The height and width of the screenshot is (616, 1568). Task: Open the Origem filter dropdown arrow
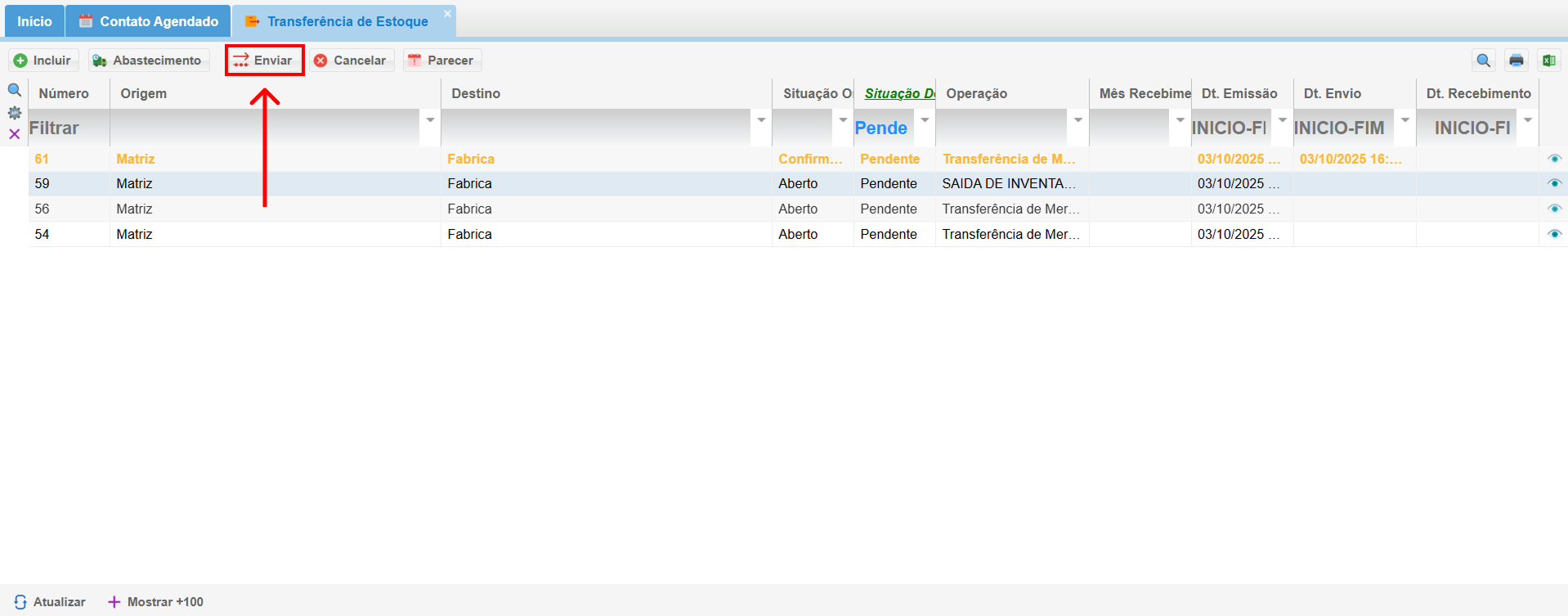tap(430, 120)
